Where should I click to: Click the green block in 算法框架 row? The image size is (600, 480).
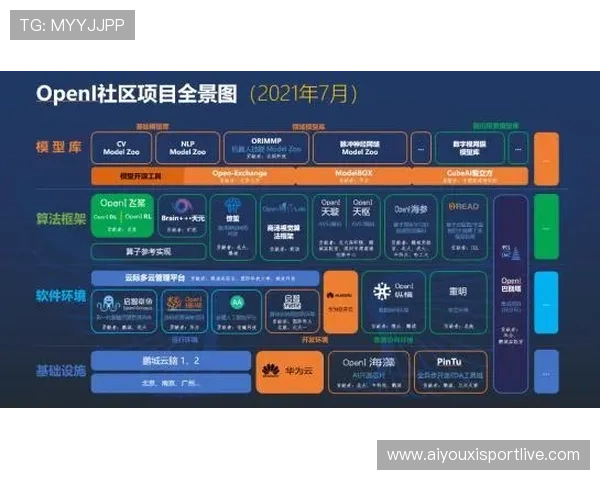pyautogui.click(x=546, y=227)
